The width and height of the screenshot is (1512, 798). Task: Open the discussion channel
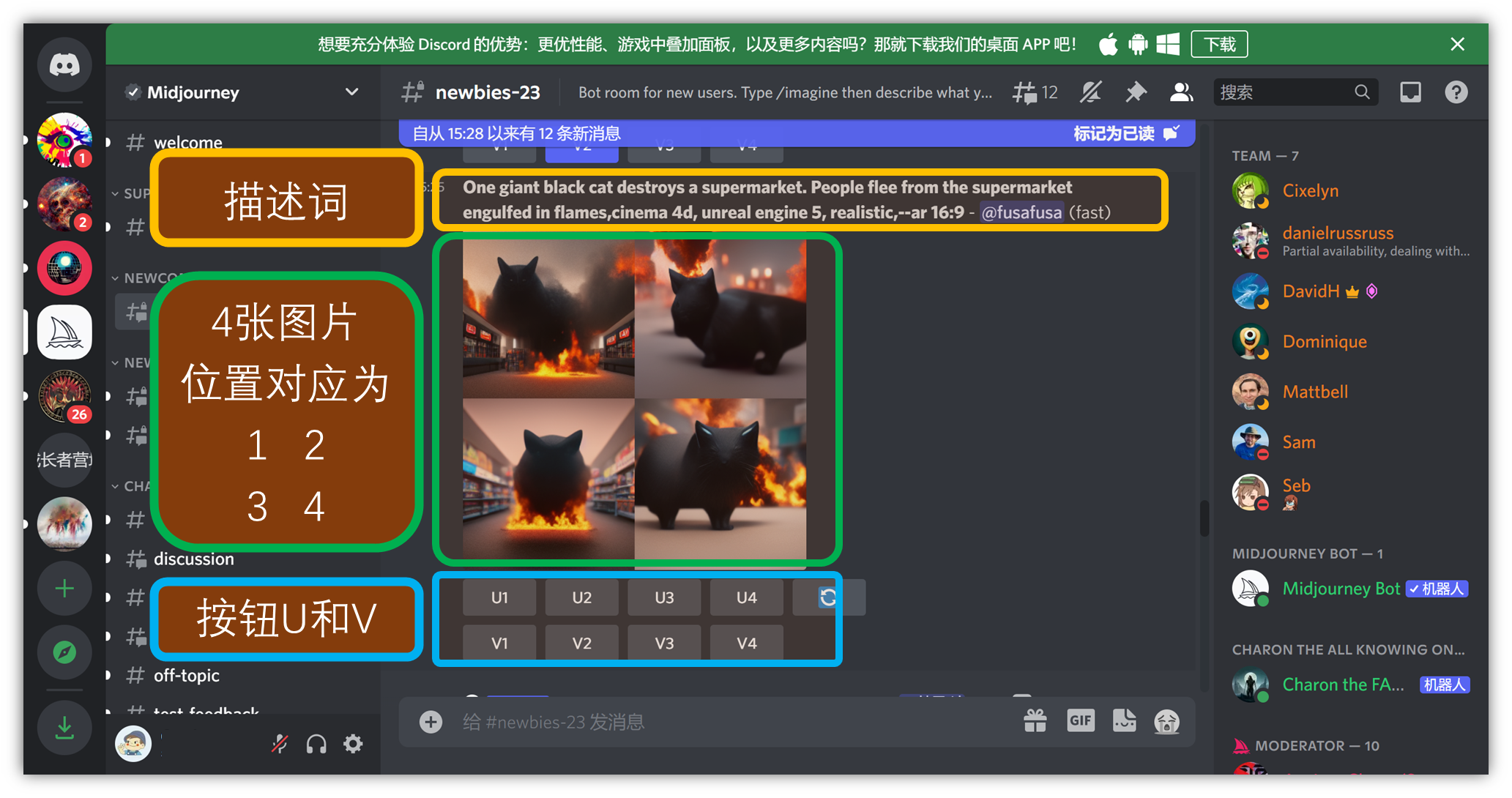tap(193, 559)
